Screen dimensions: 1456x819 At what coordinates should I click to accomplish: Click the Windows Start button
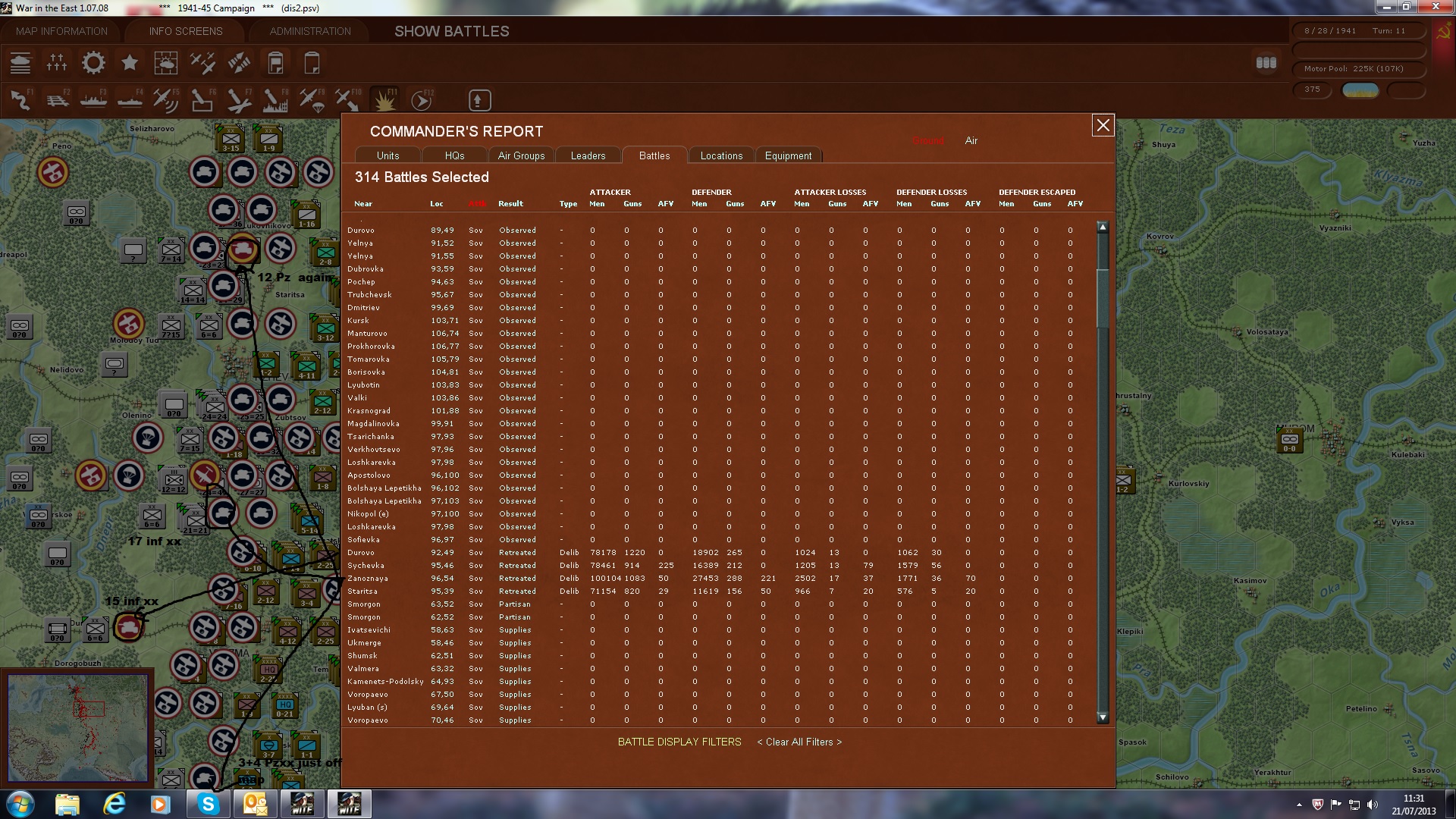pos(20,804)
